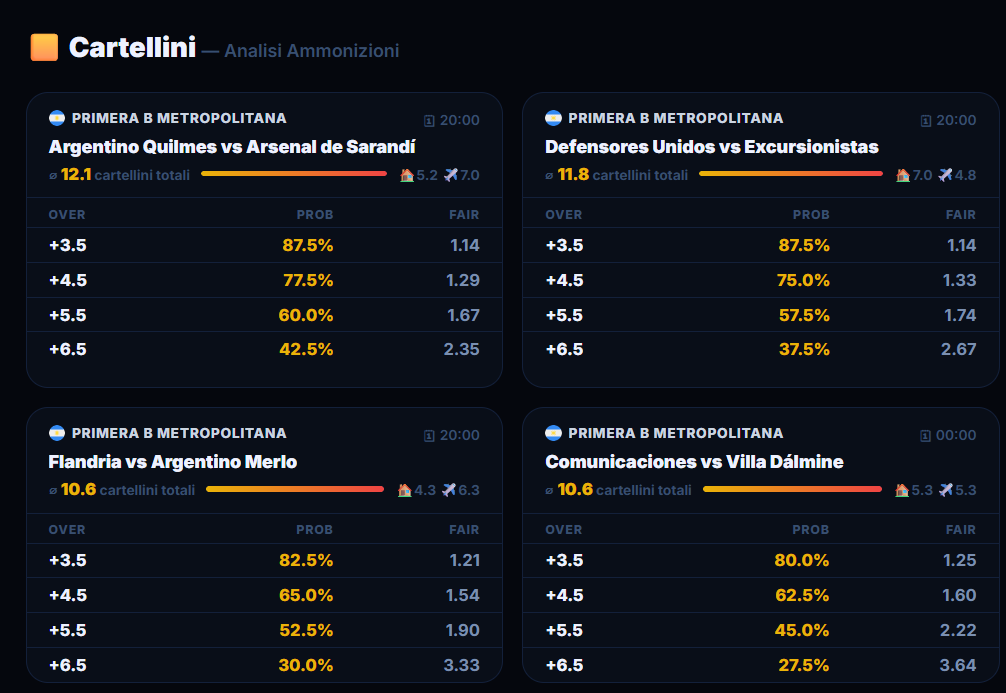Screen dimensions: 1006x693
Task: Open Flandria vs Argentino Merlo match
Action: tap(173, 462)
